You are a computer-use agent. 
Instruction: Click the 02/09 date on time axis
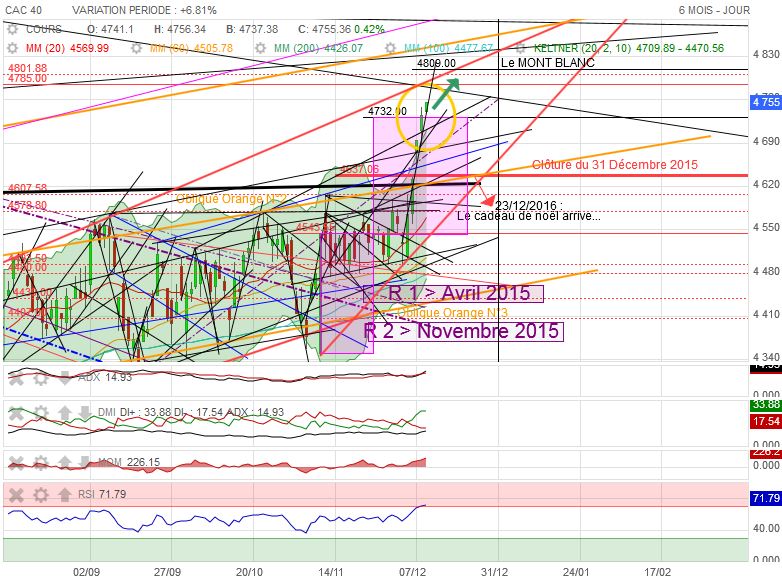coord(86,571)
